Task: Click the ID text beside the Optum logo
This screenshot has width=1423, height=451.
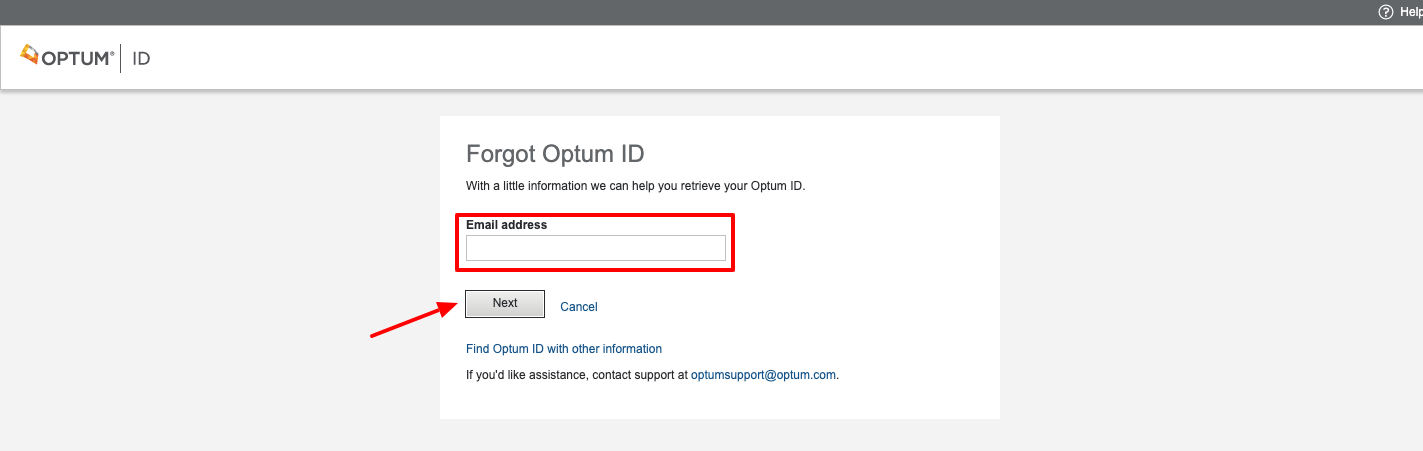Action: (141, 59)
